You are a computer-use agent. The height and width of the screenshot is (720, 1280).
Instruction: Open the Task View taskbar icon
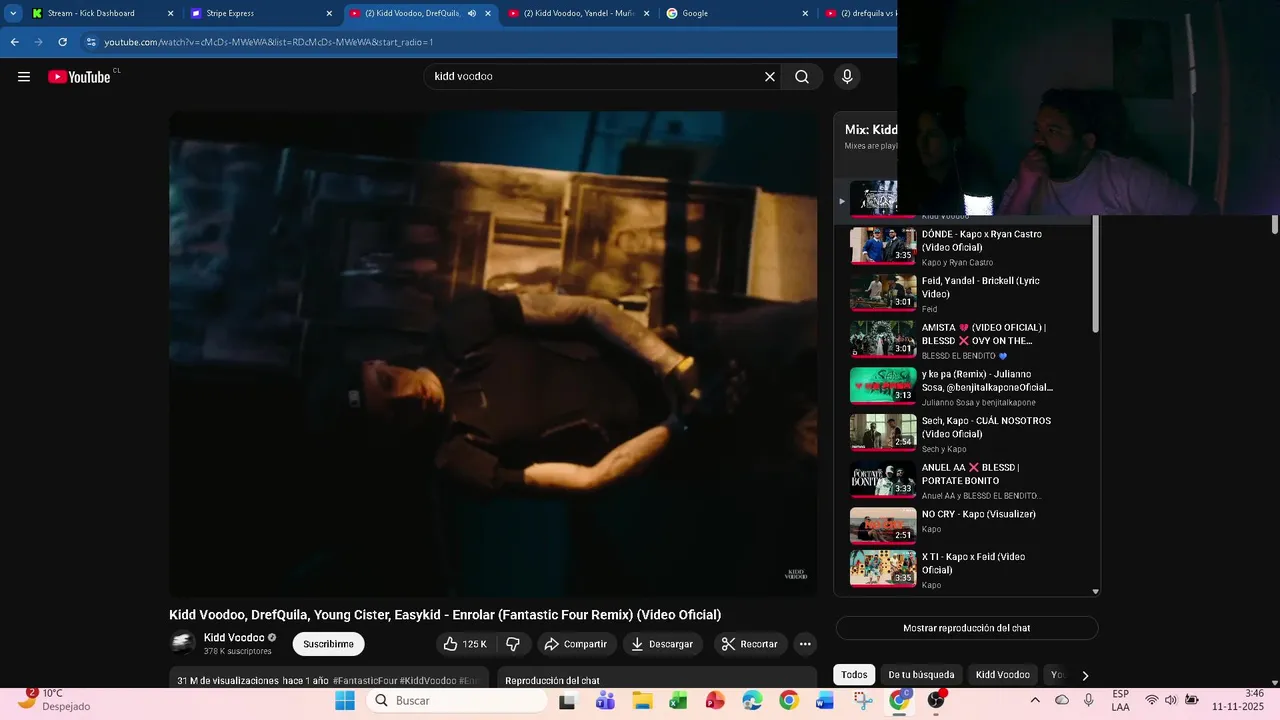click(x=567, y=701)
